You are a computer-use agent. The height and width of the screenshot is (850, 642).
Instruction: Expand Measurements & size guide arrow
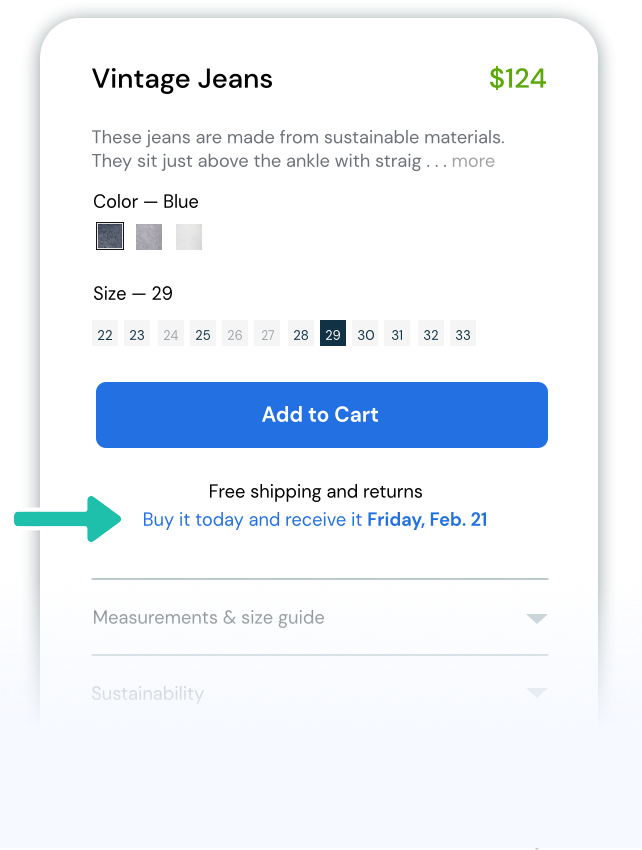[x=537, y=618]
